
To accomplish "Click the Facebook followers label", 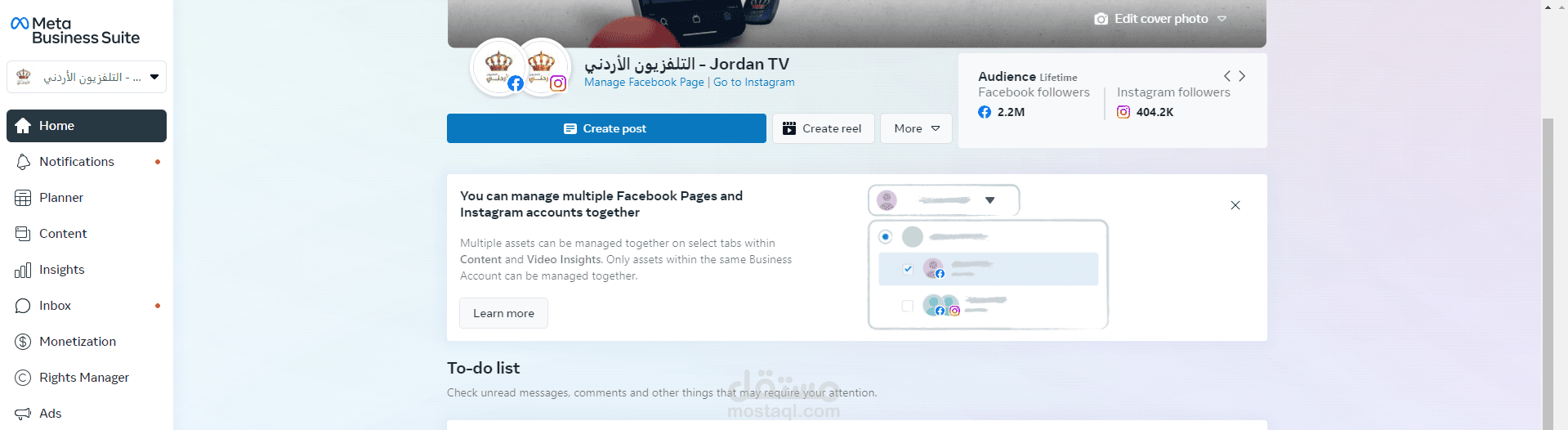I will click(x=1034, y=92).
